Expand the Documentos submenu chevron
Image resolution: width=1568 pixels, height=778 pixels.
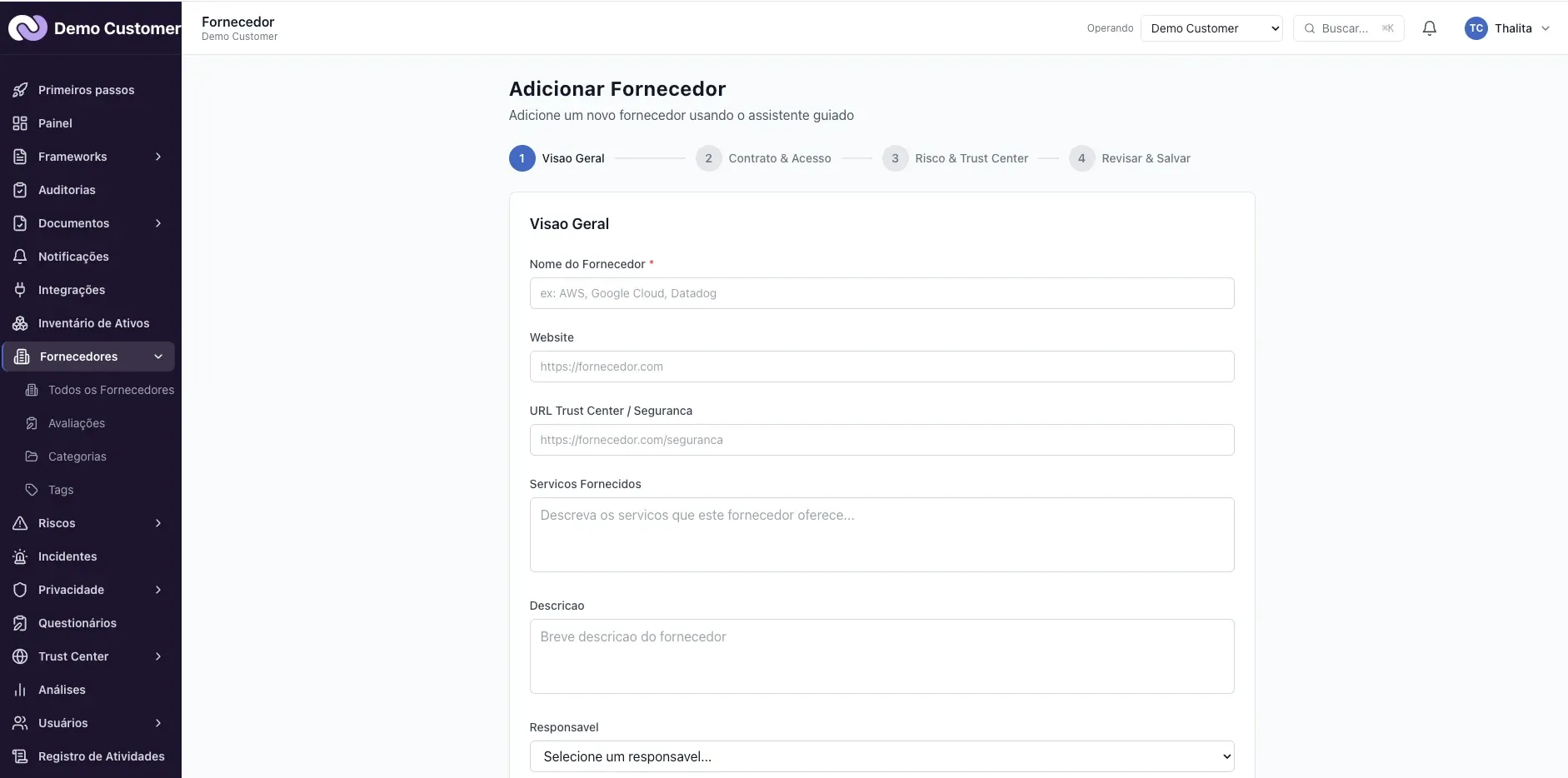pyautogui.click(x=158, y=223)
